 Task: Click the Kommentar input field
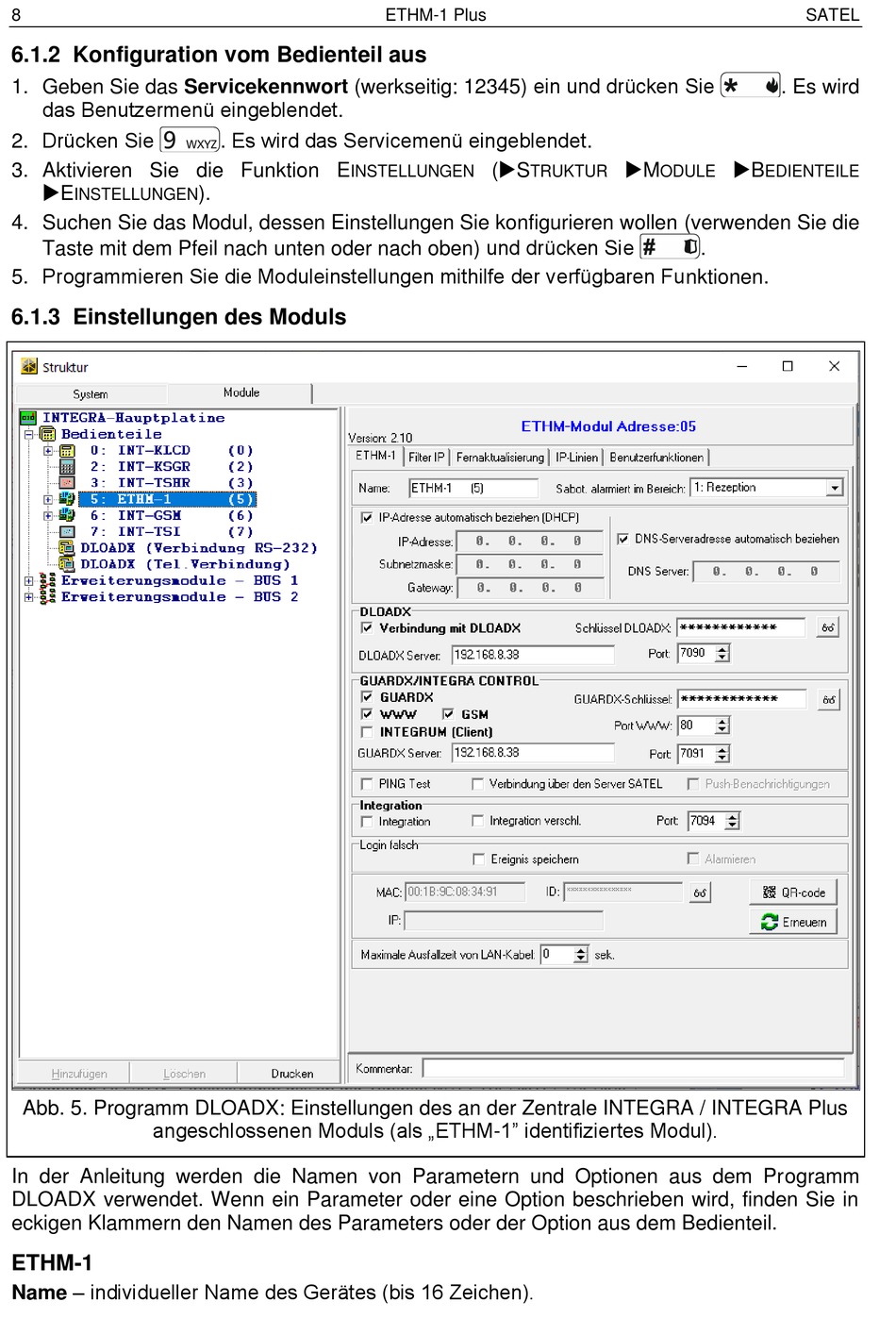point(633,1069)
